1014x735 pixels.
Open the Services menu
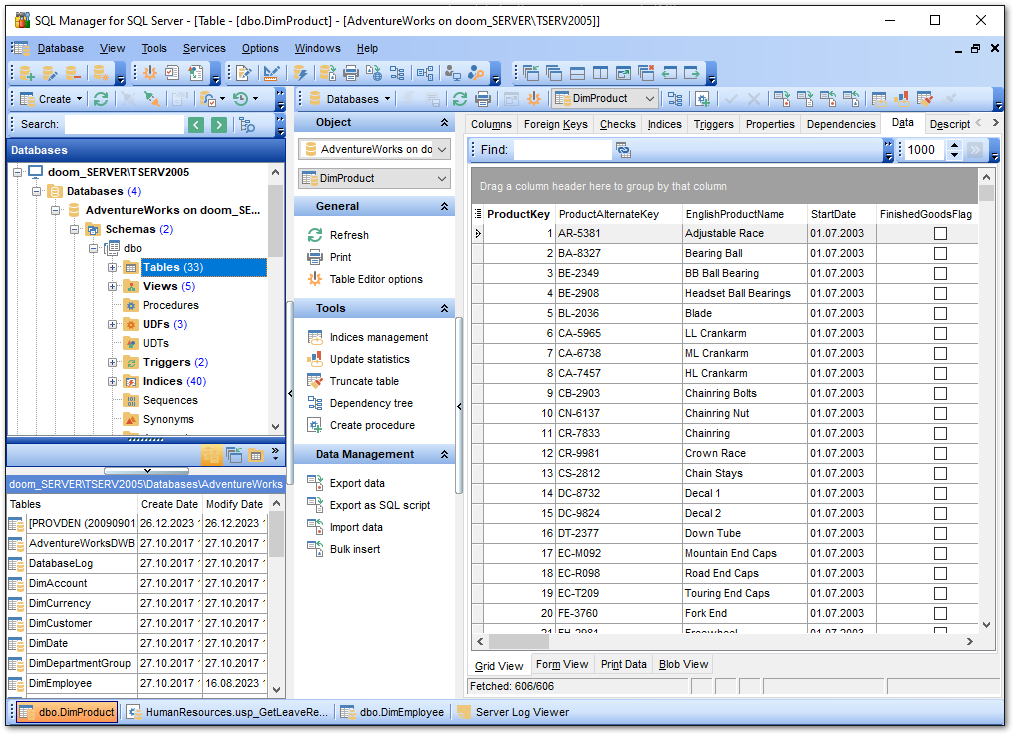(204, 48)
